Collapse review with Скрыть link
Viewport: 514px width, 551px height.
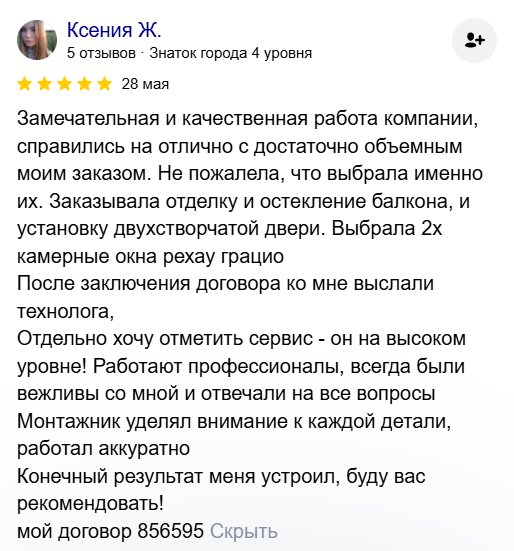pos(244,531)
